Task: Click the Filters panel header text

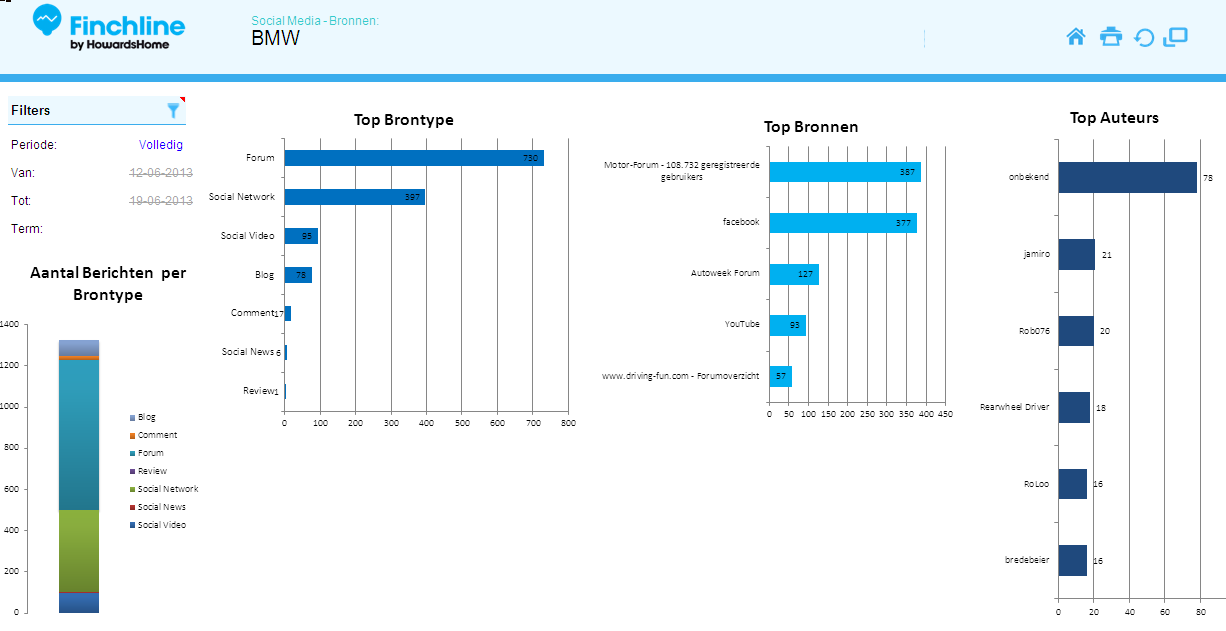Action: (31, 110)
